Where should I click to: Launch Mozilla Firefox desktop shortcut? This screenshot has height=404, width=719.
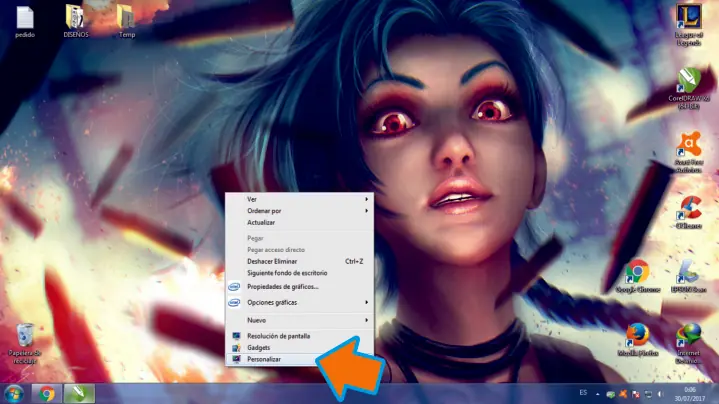pos(638,340)
